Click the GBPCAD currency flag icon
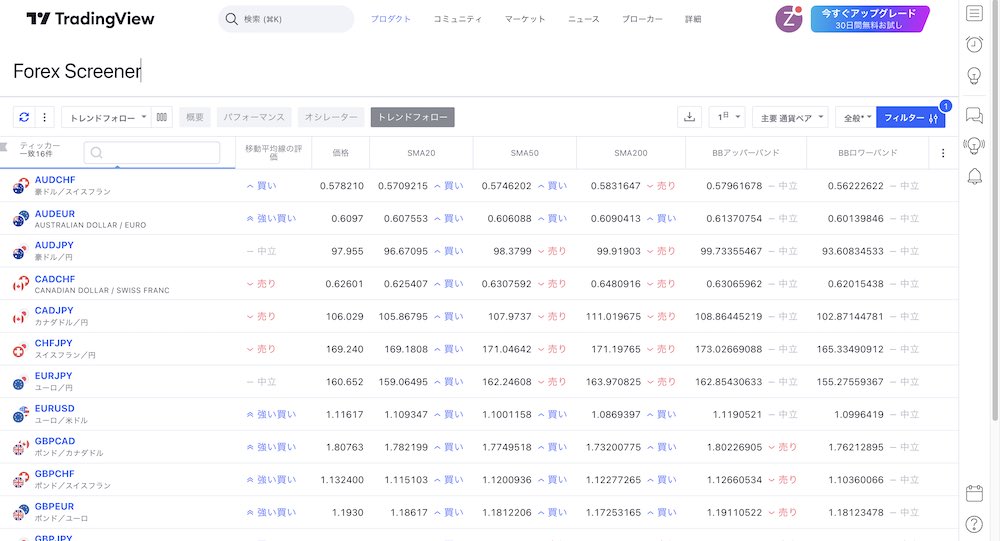1000x541 pixels. click(20, 447)
